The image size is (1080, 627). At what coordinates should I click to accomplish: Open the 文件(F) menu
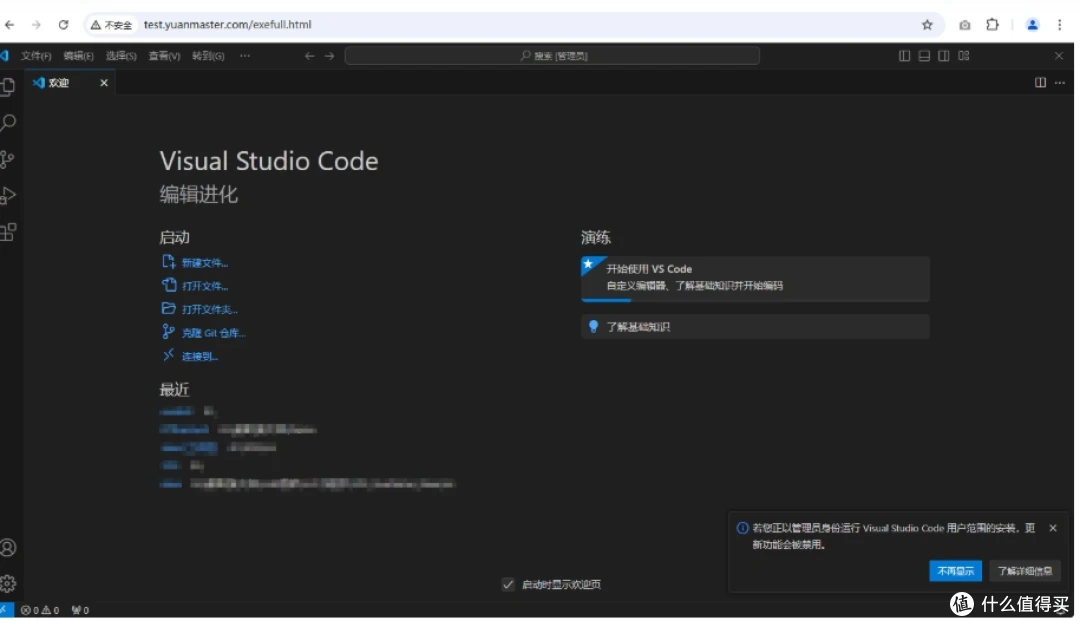tap(36, 56)
